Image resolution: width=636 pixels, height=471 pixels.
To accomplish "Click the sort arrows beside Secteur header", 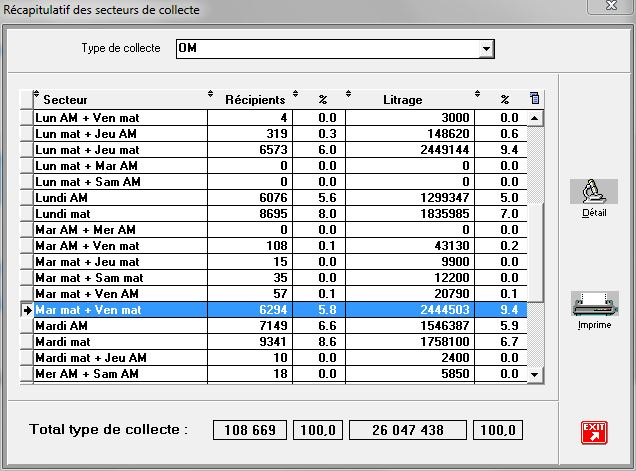I will pyautogui.click(x=37, y=96).
